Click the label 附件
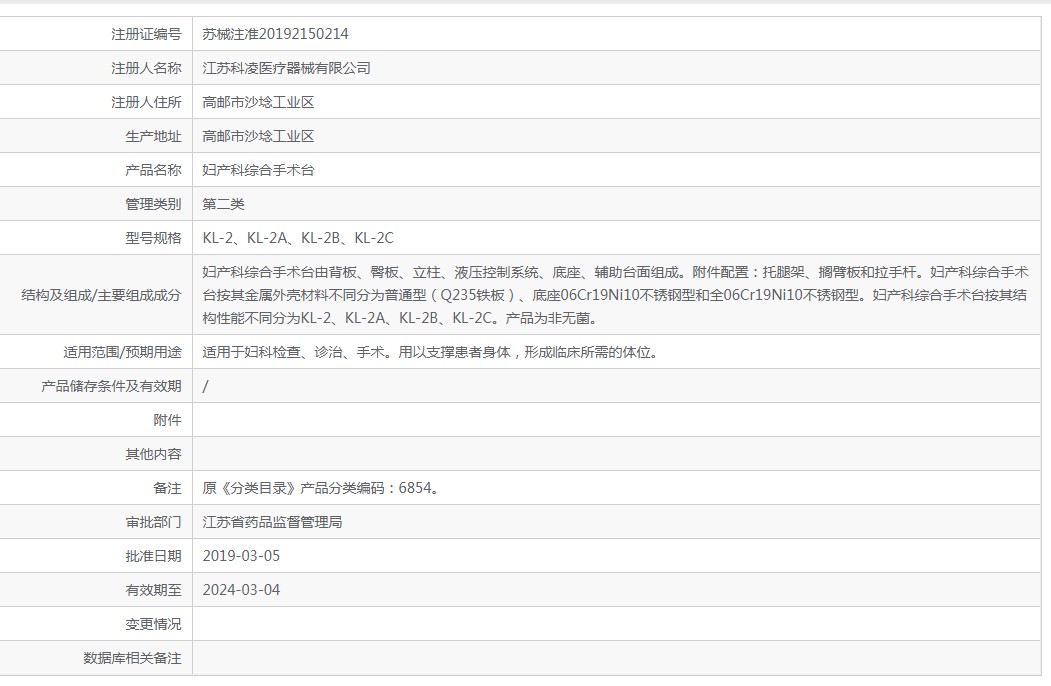The image size is (1051, 686). click(168, 420)
